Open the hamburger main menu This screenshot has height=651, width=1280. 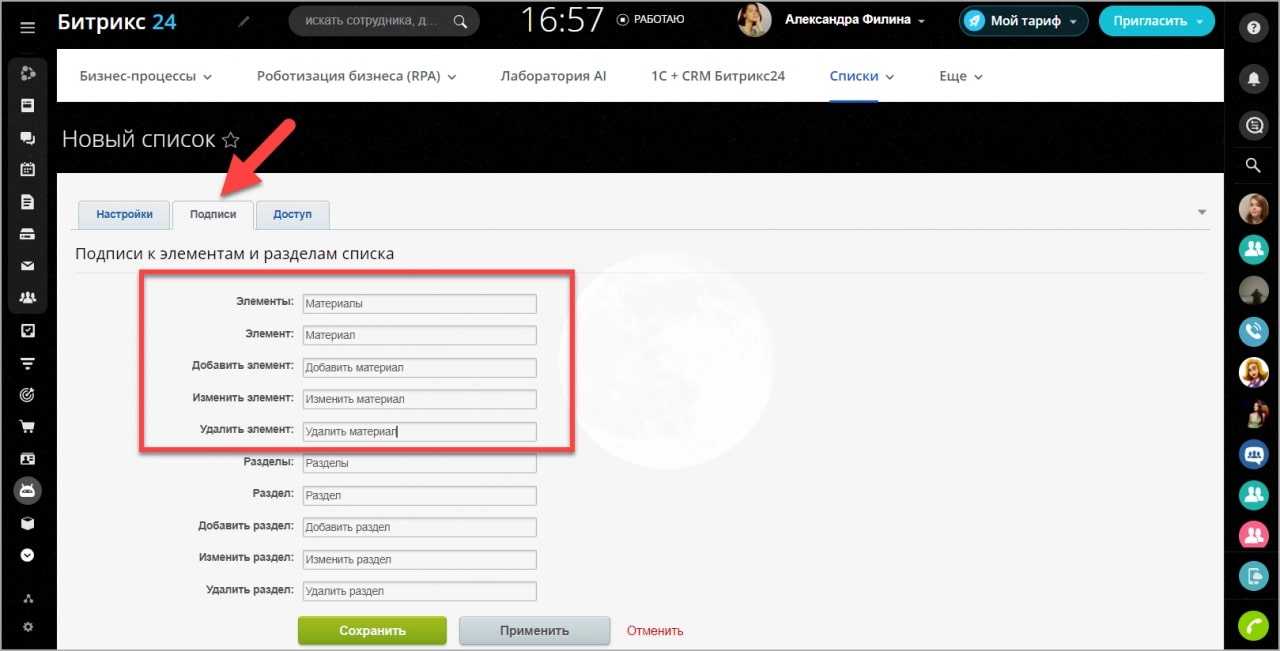coord(28,27)
